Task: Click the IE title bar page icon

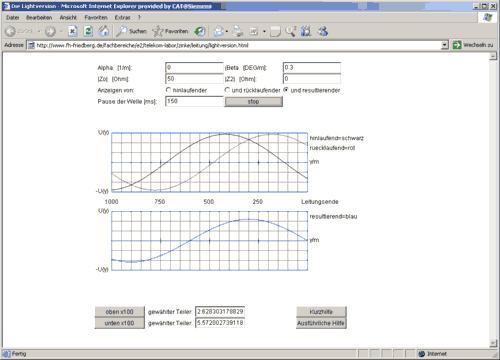Action: [x=6, y=6]
